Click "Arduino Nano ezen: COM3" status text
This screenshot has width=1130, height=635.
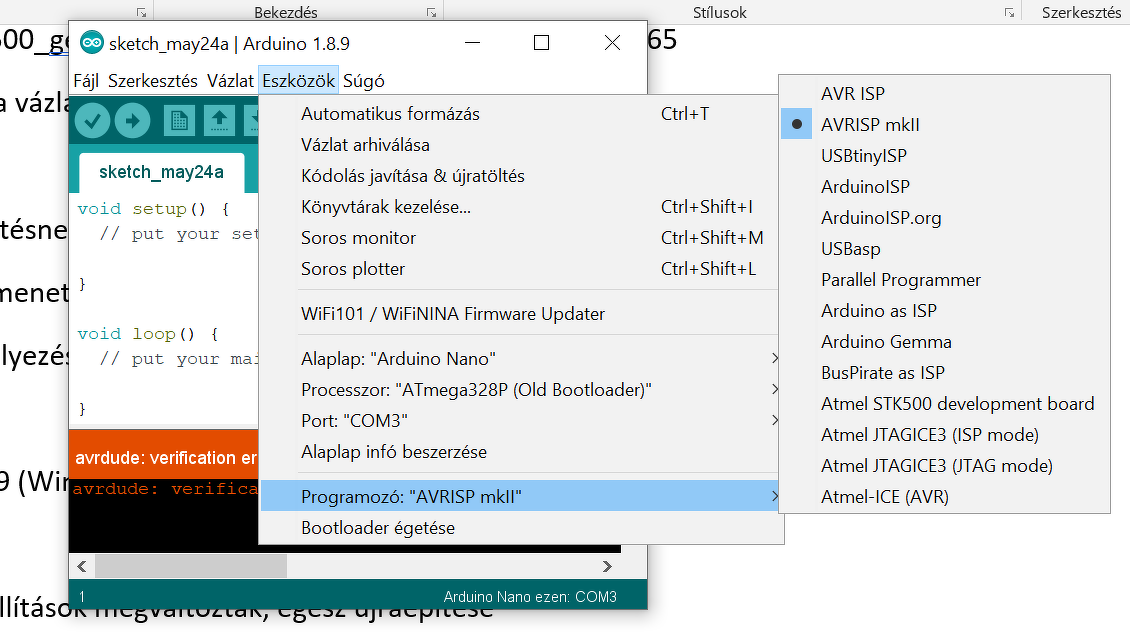[x=530, y=597]
